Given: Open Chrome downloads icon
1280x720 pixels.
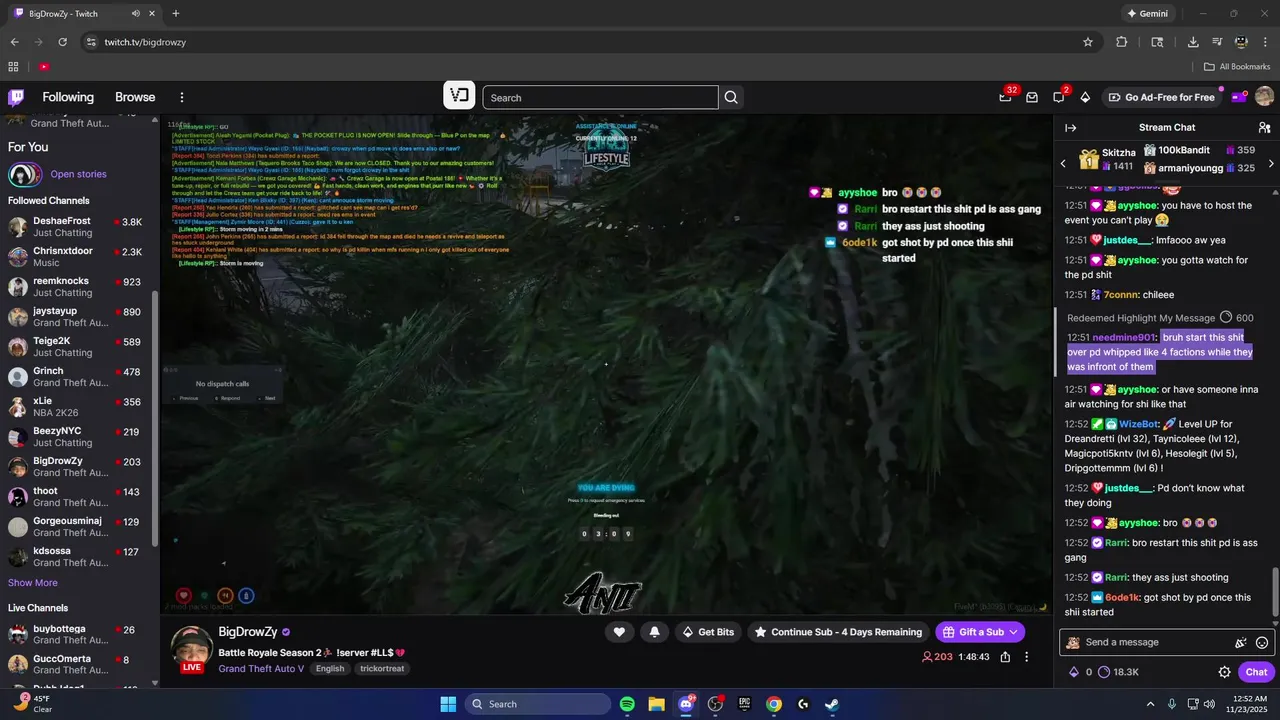Looking at the screenshot, I should click(x=1193, y=42).
